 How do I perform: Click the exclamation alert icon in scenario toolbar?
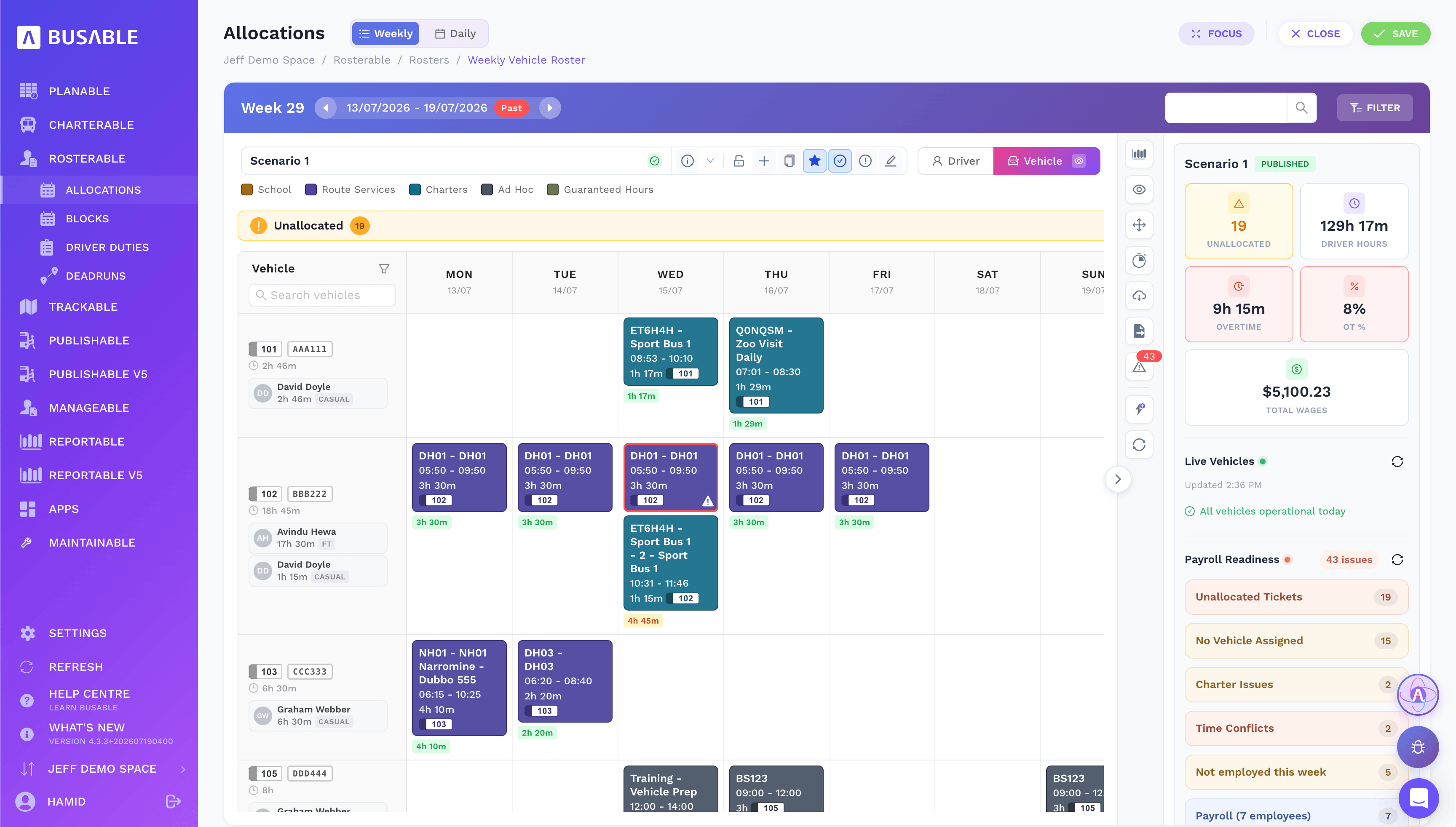[865, 161]
